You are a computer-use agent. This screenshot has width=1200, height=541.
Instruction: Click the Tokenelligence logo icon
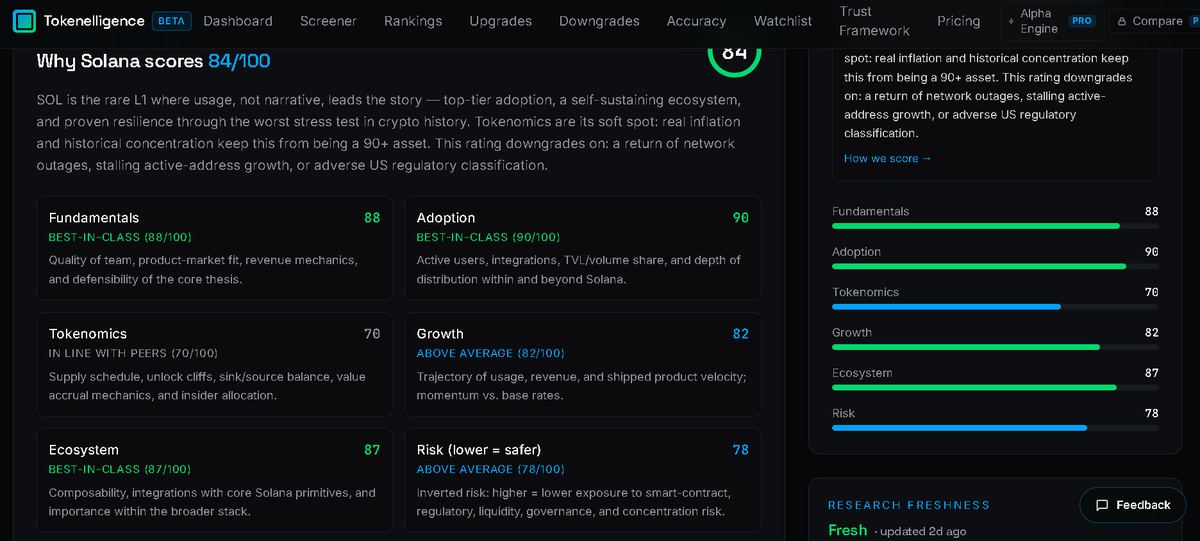[x=24, y=21]
